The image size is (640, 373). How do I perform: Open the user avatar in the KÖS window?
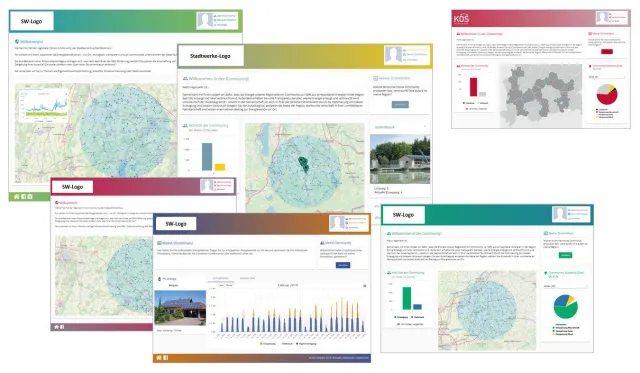[x=602, y=18]
